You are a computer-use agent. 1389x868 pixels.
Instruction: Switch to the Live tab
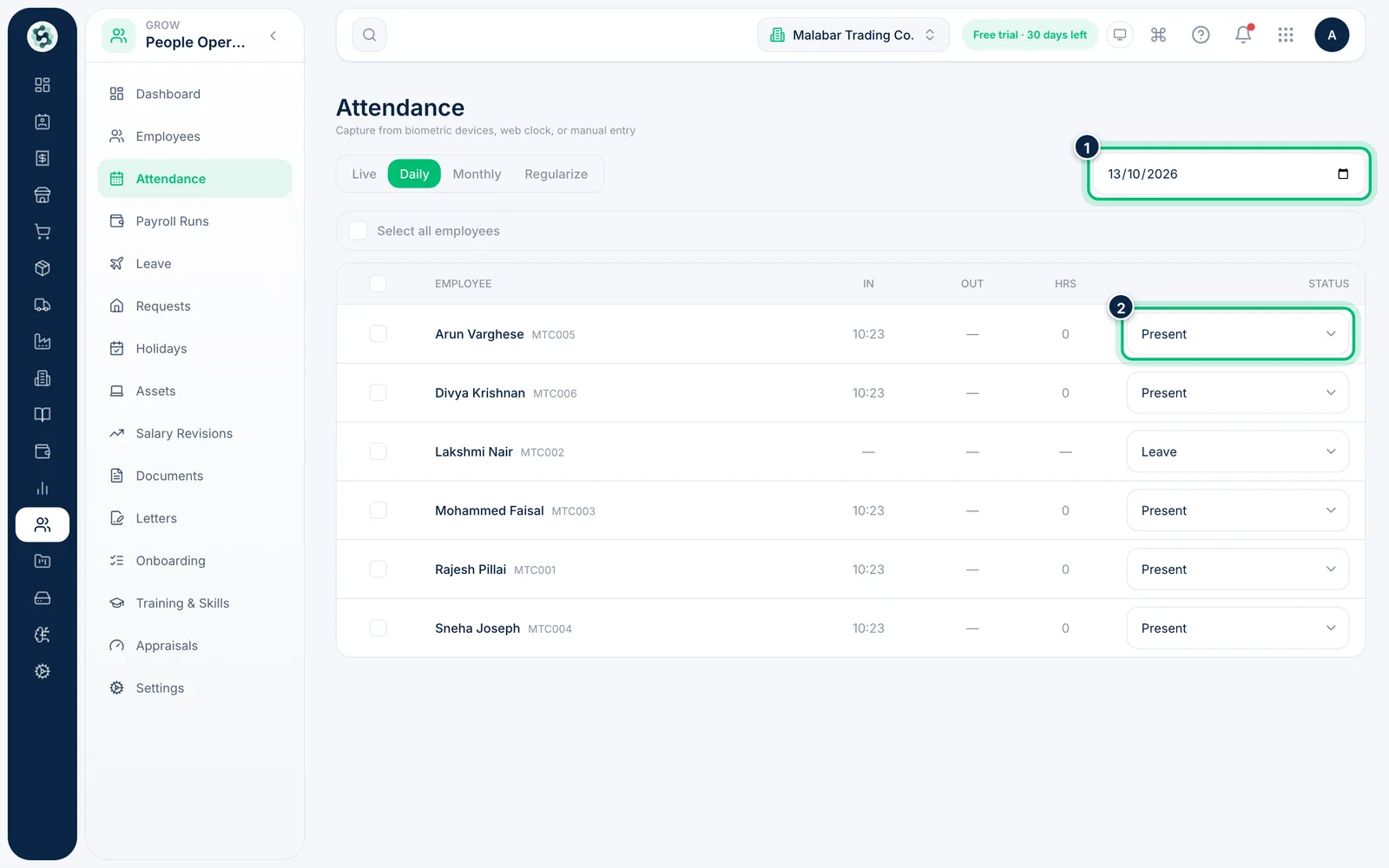(364, 174)
